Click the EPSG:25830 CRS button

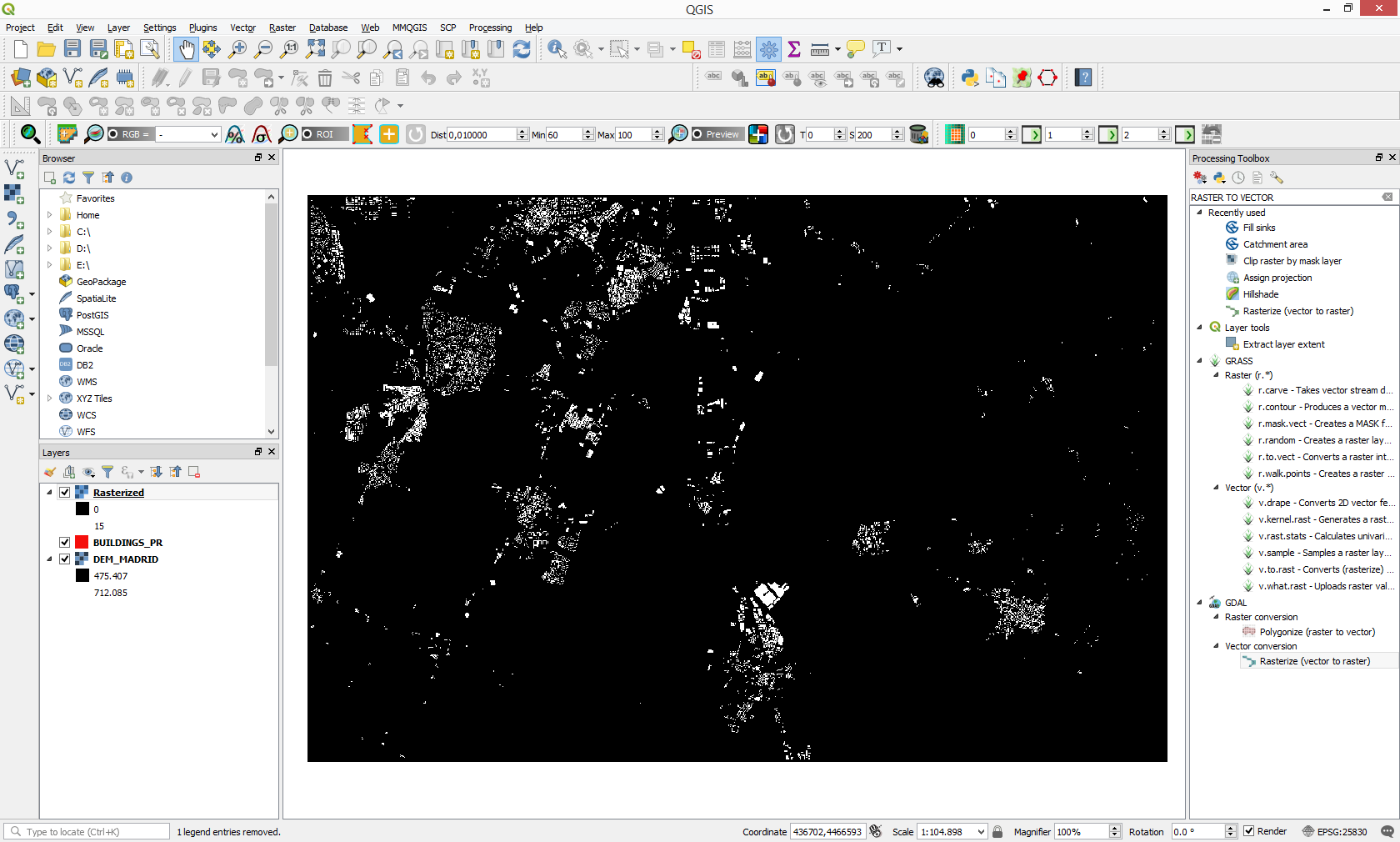(x=1334, y=832)
